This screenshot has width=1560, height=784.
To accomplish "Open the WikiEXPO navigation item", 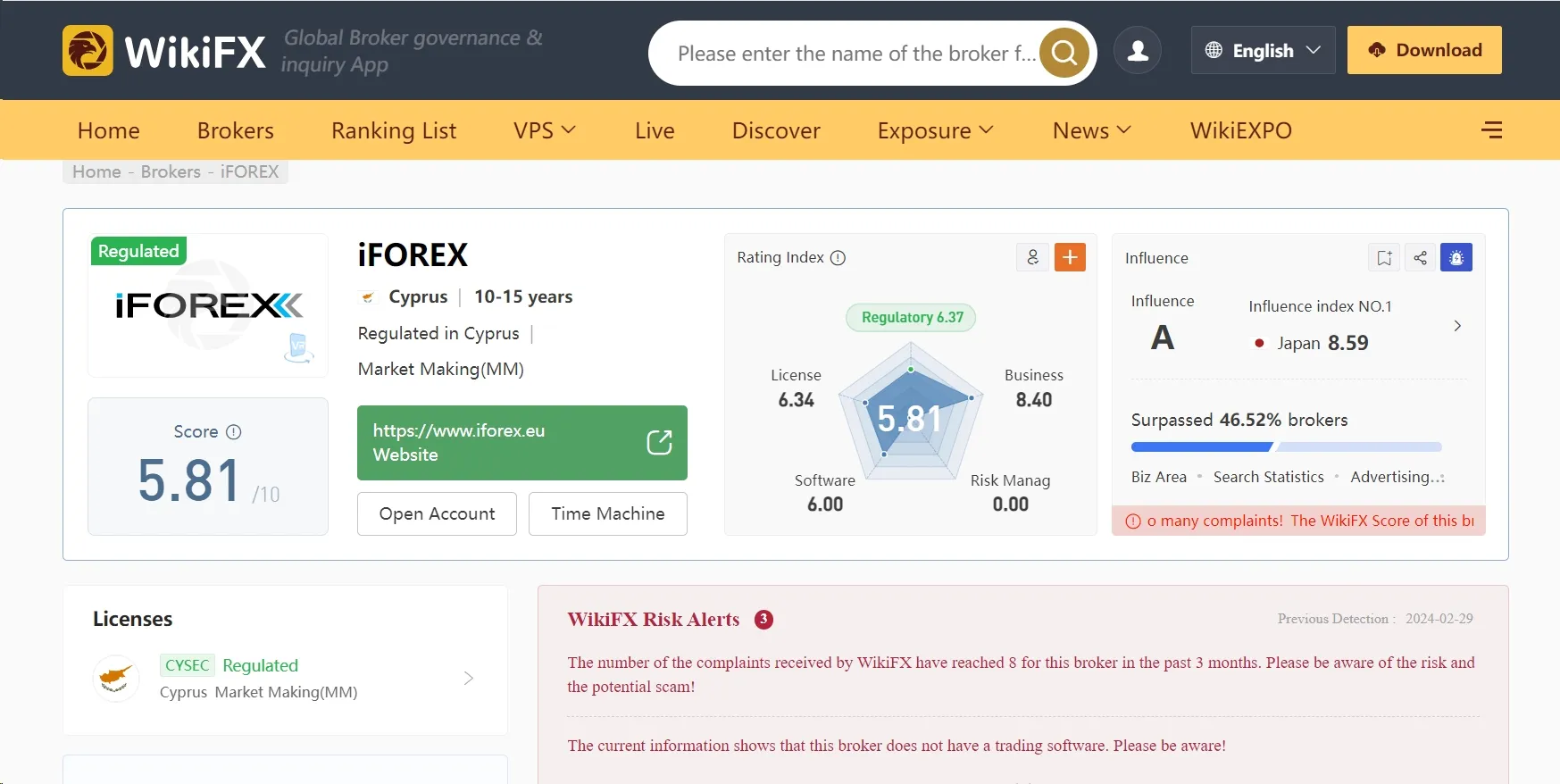I will click(1241, 130).
